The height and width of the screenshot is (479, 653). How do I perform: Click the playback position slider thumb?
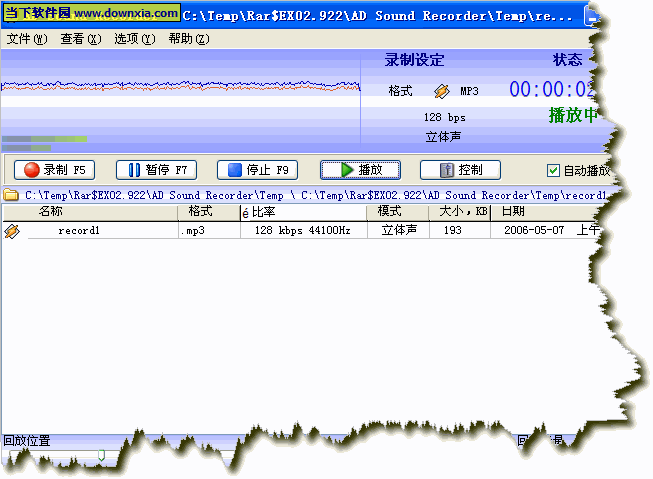pyautogui.click(x=100, y=456)
